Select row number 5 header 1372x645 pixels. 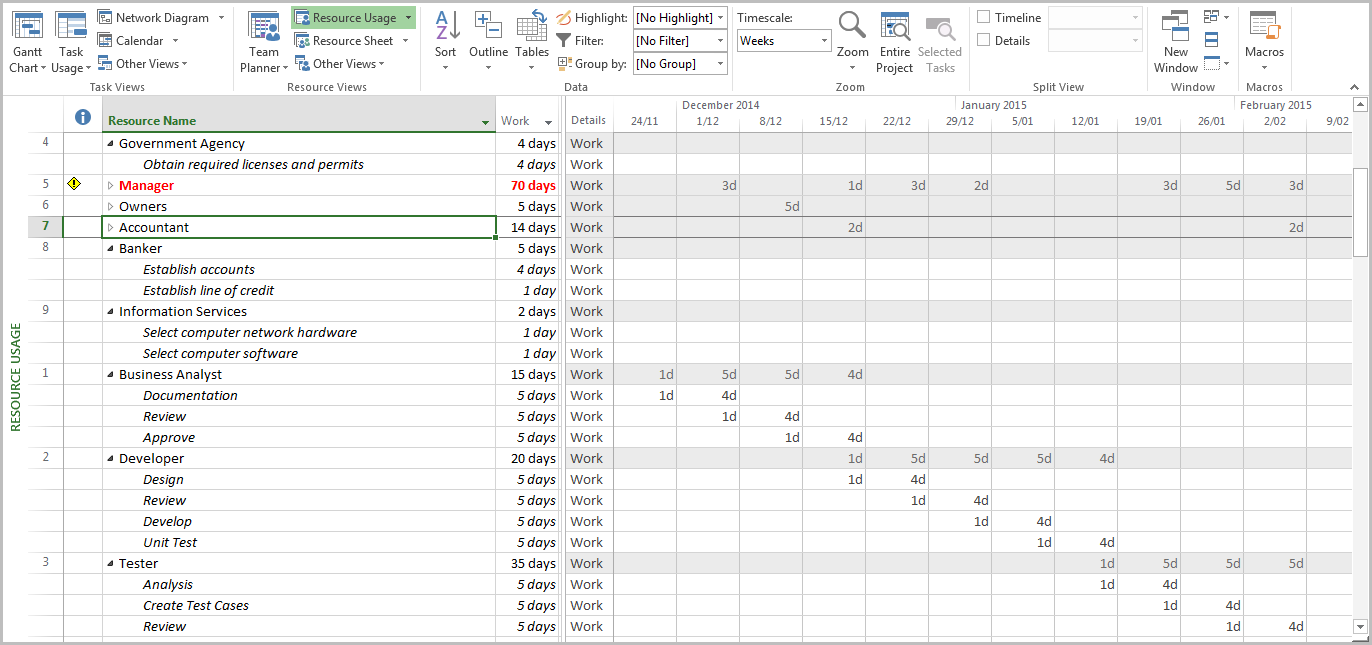click(46, 185)
